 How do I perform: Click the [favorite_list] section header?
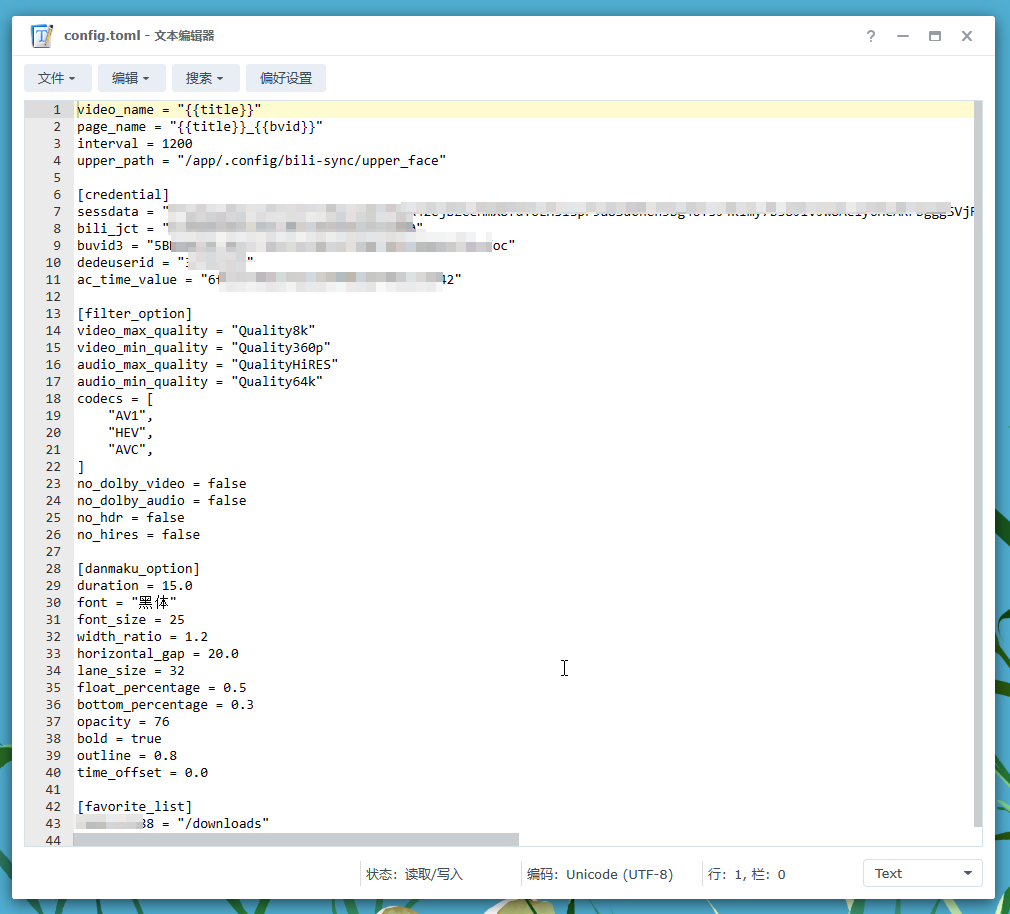[x=134, y=807]
